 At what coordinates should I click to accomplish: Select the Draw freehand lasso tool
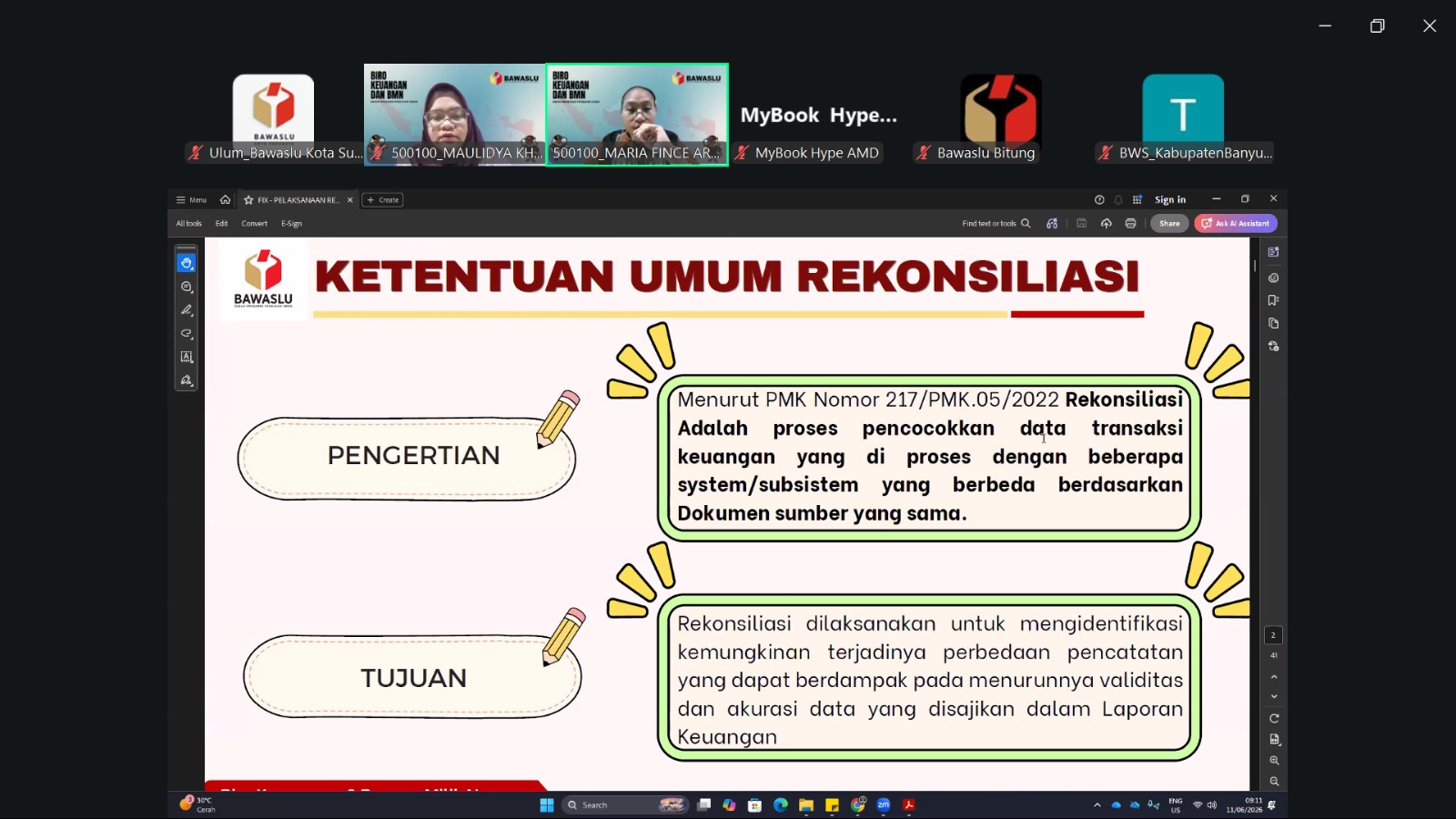187,333
